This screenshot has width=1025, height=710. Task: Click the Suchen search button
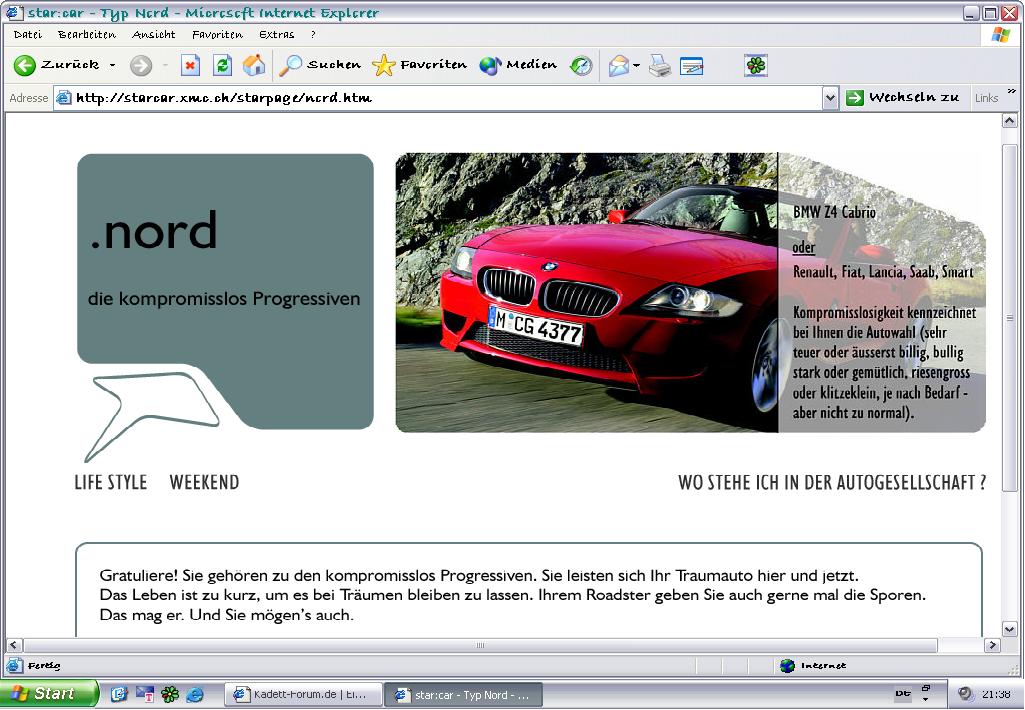pos(319,66)
